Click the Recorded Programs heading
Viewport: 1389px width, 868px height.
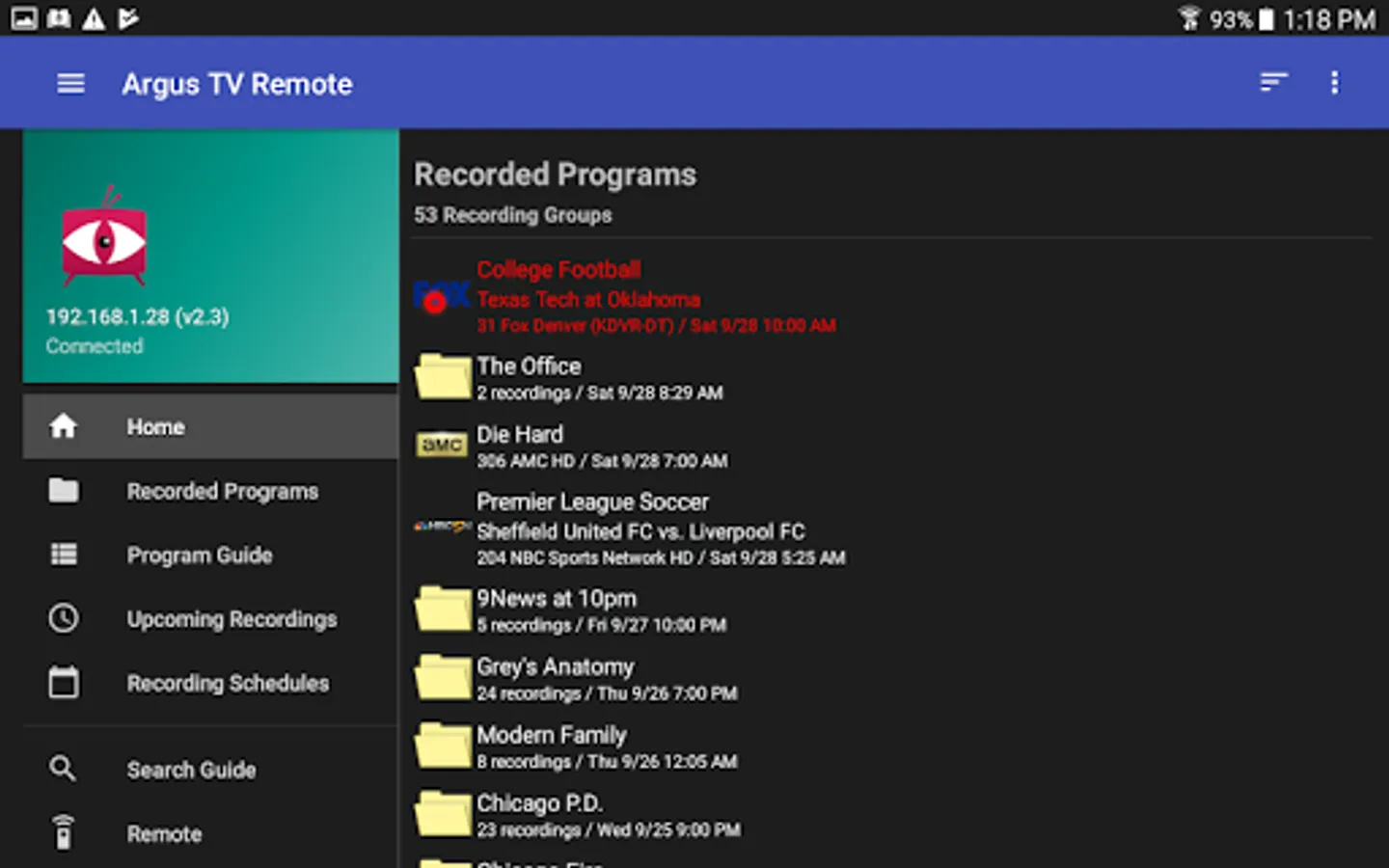[555, 175]
